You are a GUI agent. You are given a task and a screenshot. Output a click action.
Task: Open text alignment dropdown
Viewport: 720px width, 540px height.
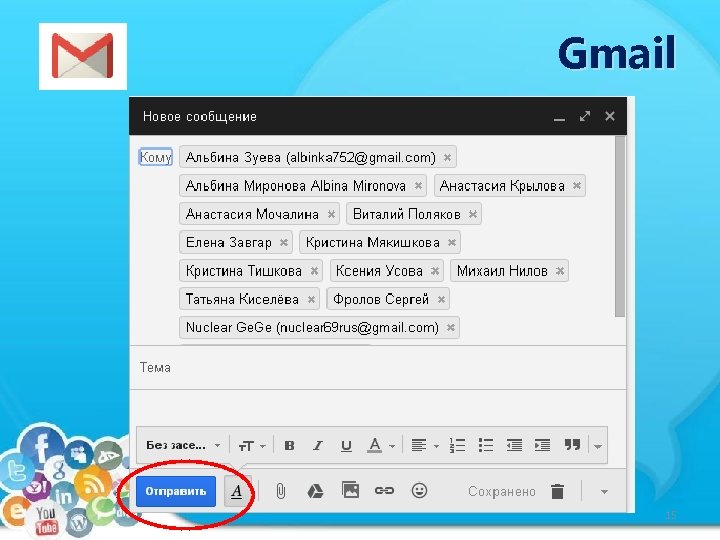pyautogui.click(x=425, y=445)
